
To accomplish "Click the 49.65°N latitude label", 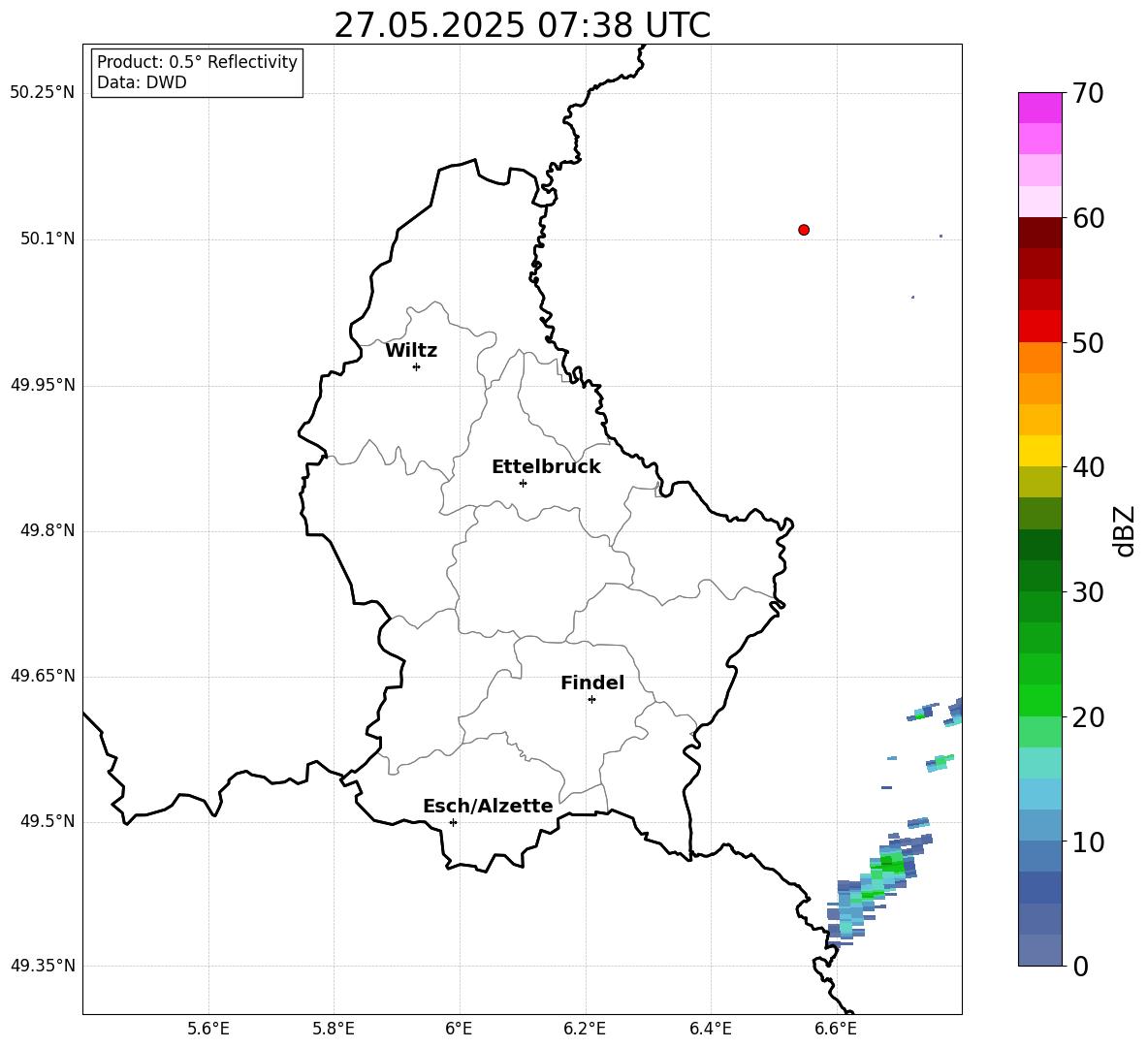I will (43, 675).
